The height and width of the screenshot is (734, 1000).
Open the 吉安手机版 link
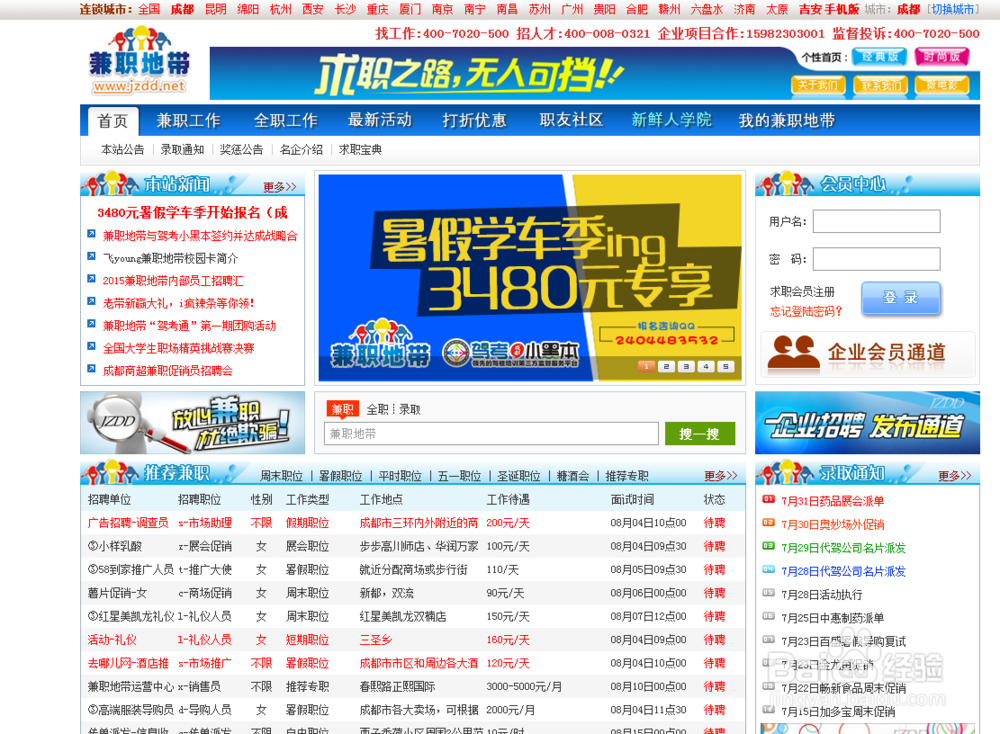click(x=828, y=10)
